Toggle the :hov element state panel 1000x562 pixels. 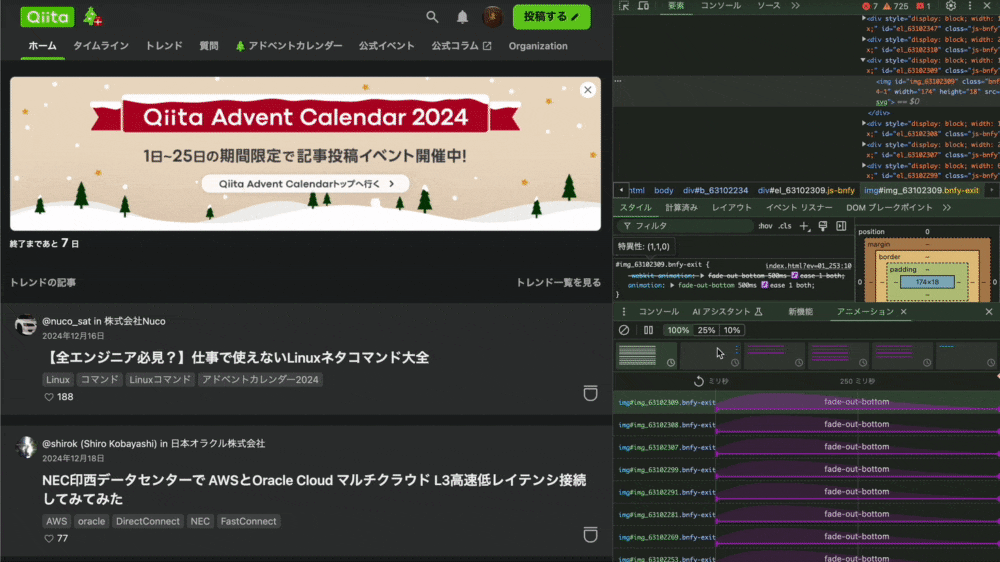click(x=765, y=226)
